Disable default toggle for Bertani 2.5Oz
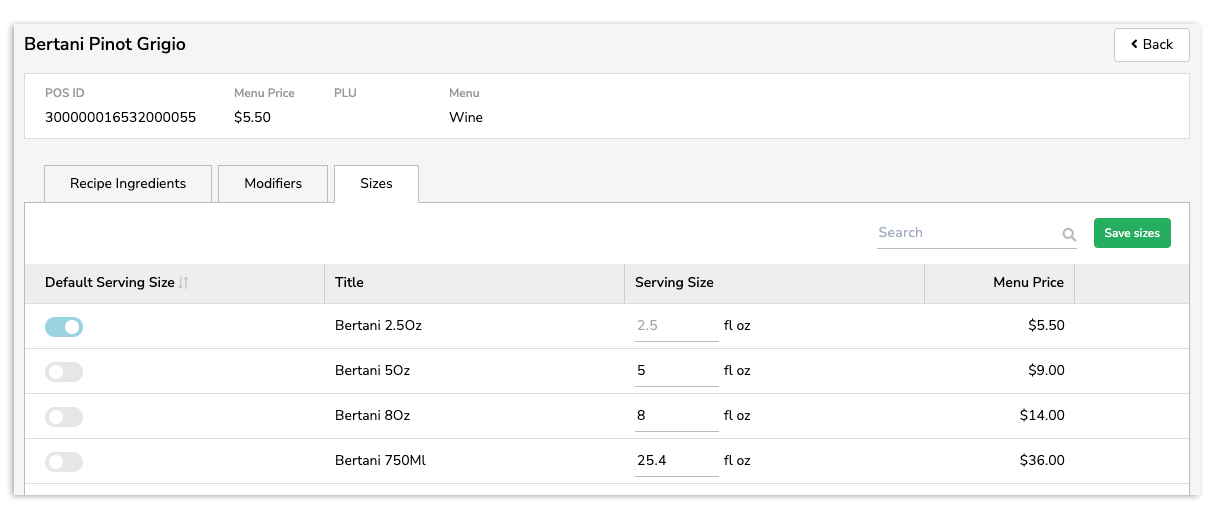 click(64, 327)
